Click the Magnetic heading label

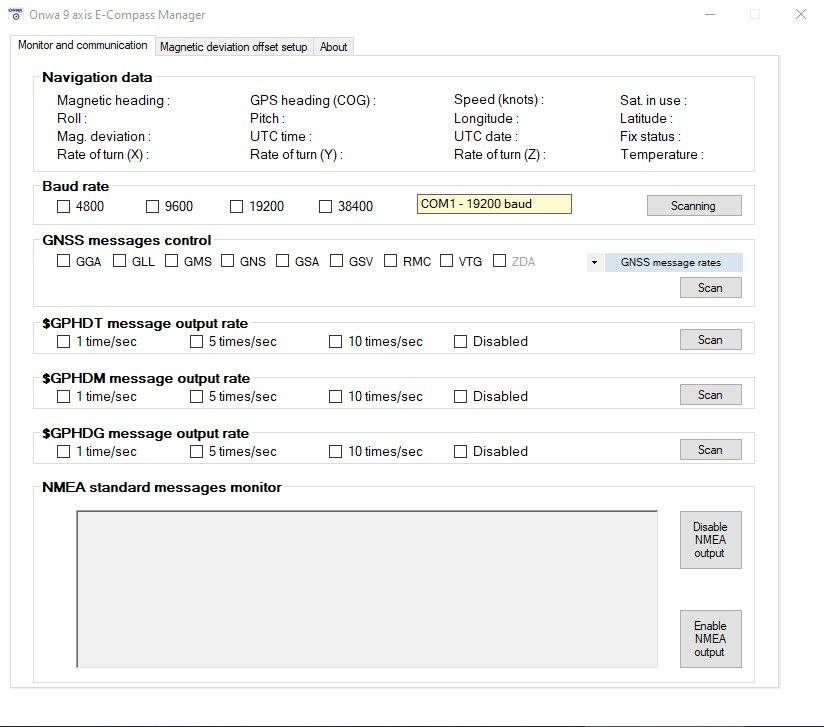(x=114, y=100)
